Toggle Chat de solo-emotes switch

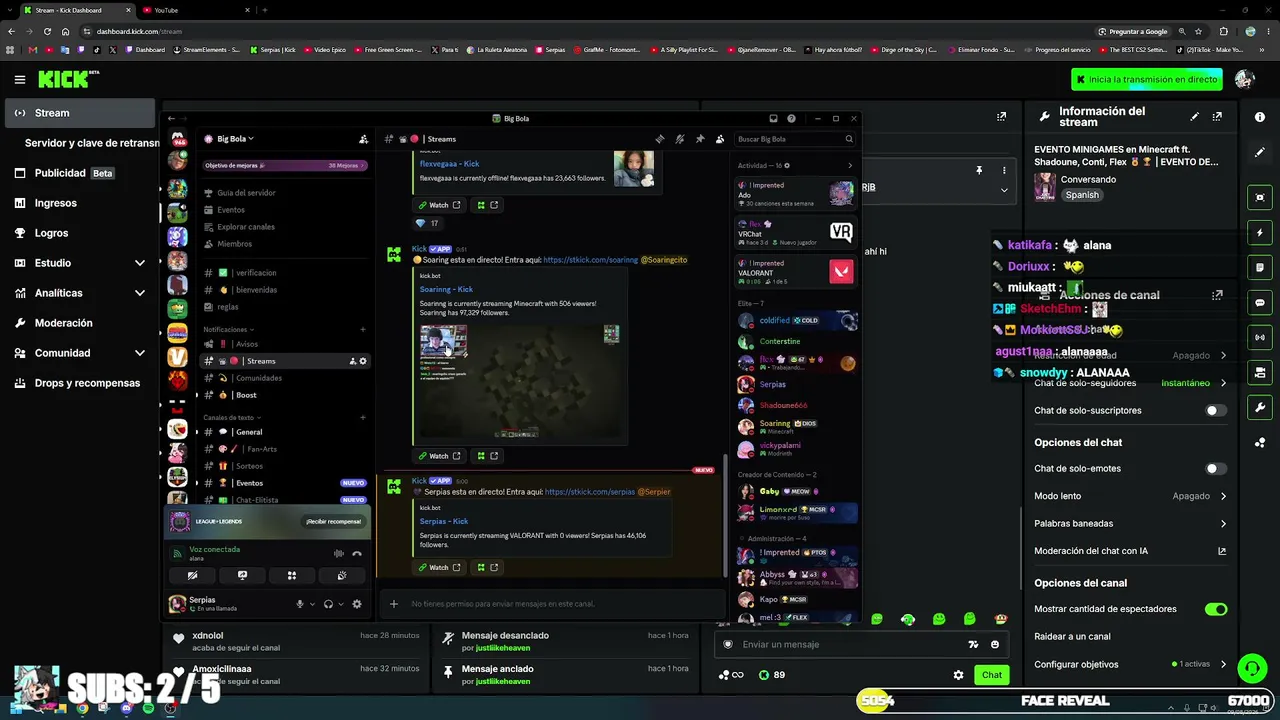tap(1216, 468)
